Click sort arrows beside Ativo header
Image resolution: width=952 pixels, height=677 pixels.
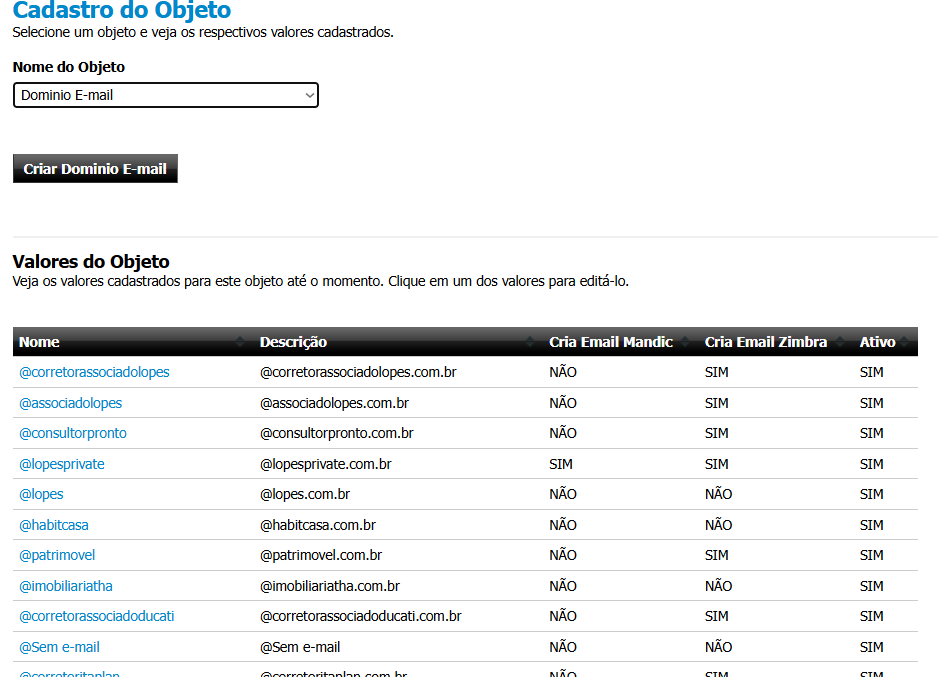click(x=905, y=342)
